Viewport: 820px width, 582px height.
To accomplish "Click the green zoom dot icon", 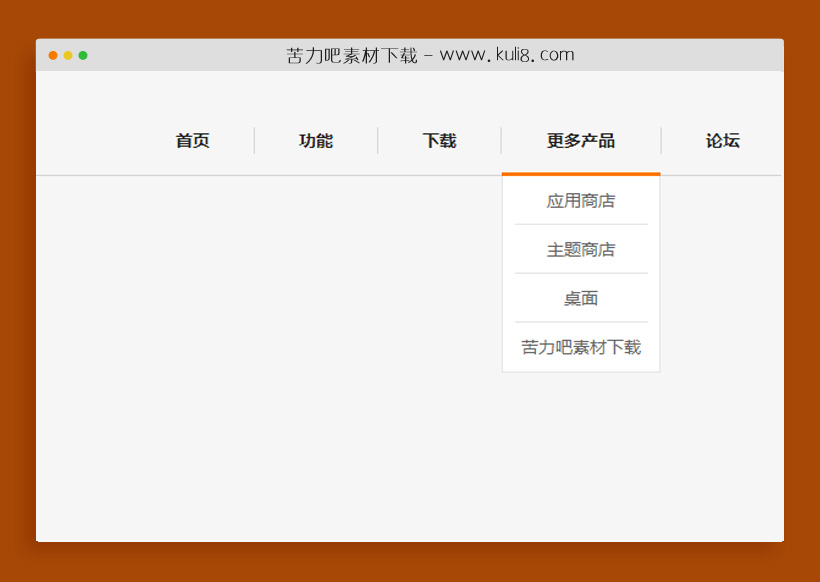I will pyautogui.click(x=84, y=55).
